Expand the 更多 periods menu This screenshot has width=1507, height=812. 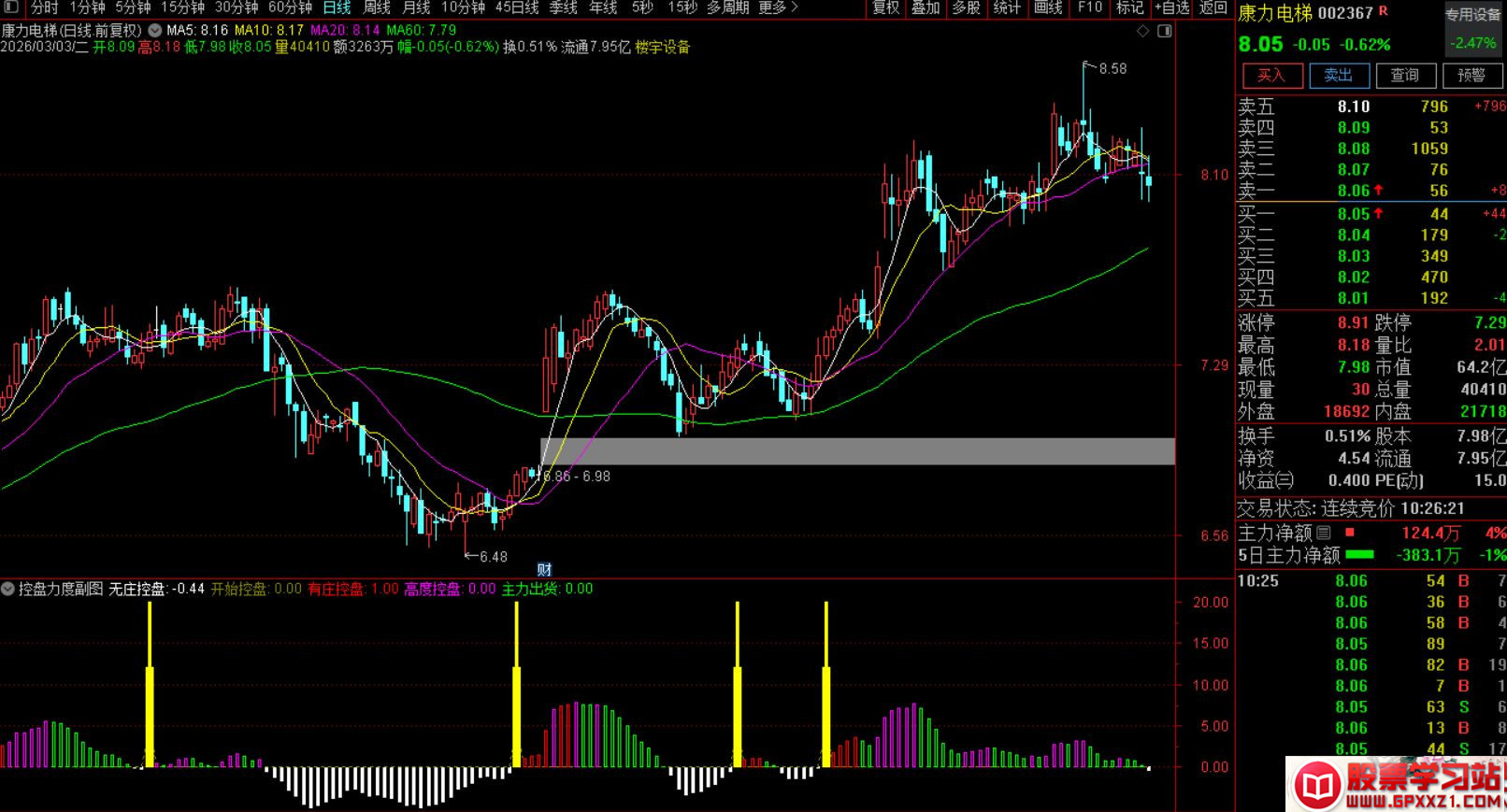(778, 7)
